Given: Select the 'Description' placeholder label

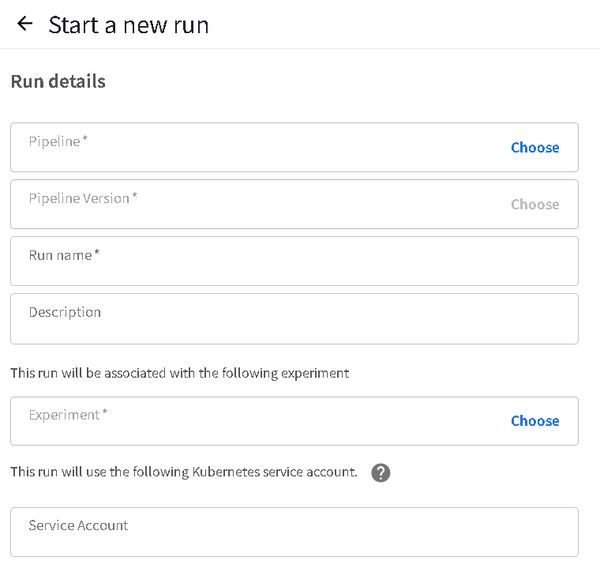Looking at the screenshot, I should coord(65,313).
